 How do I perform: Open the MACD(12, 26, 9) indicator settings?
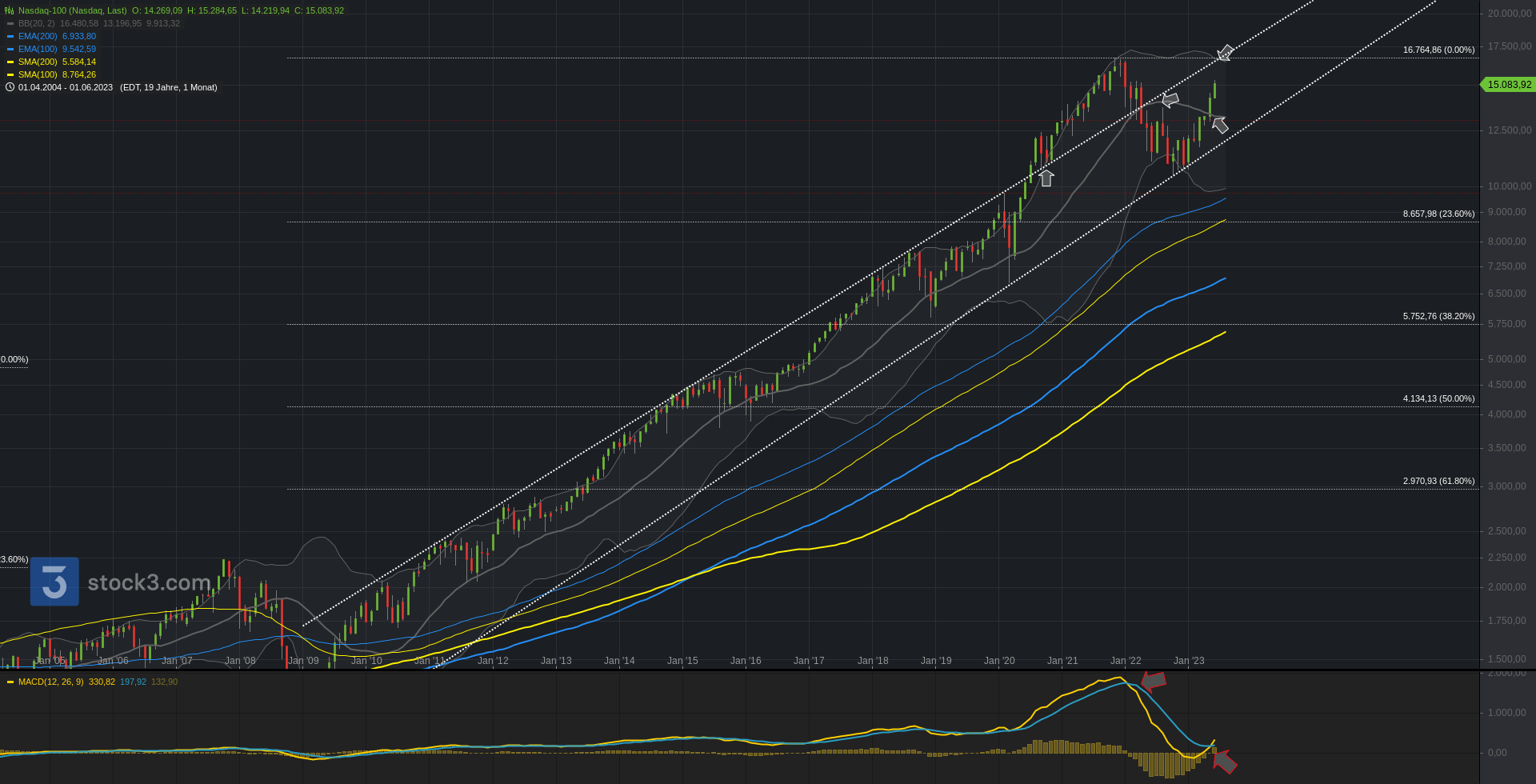(x=50, y=682)
